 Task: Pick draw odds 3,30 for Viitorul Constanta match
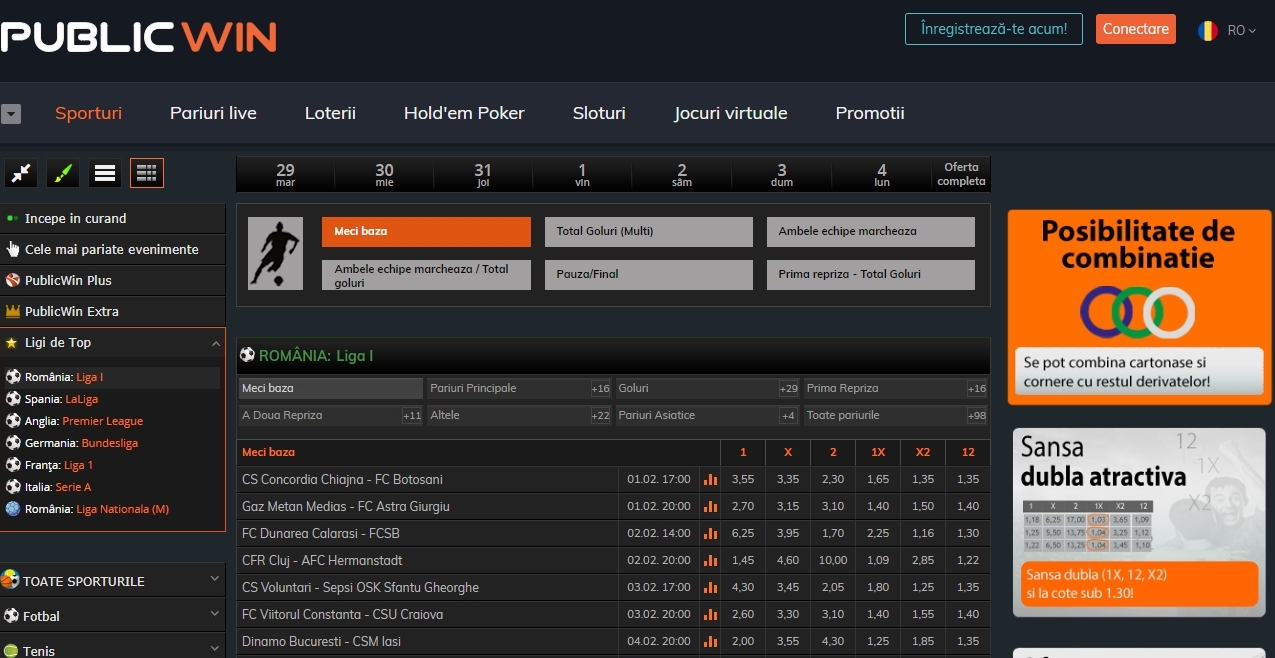pyautogui.click(x=788, y=615)
